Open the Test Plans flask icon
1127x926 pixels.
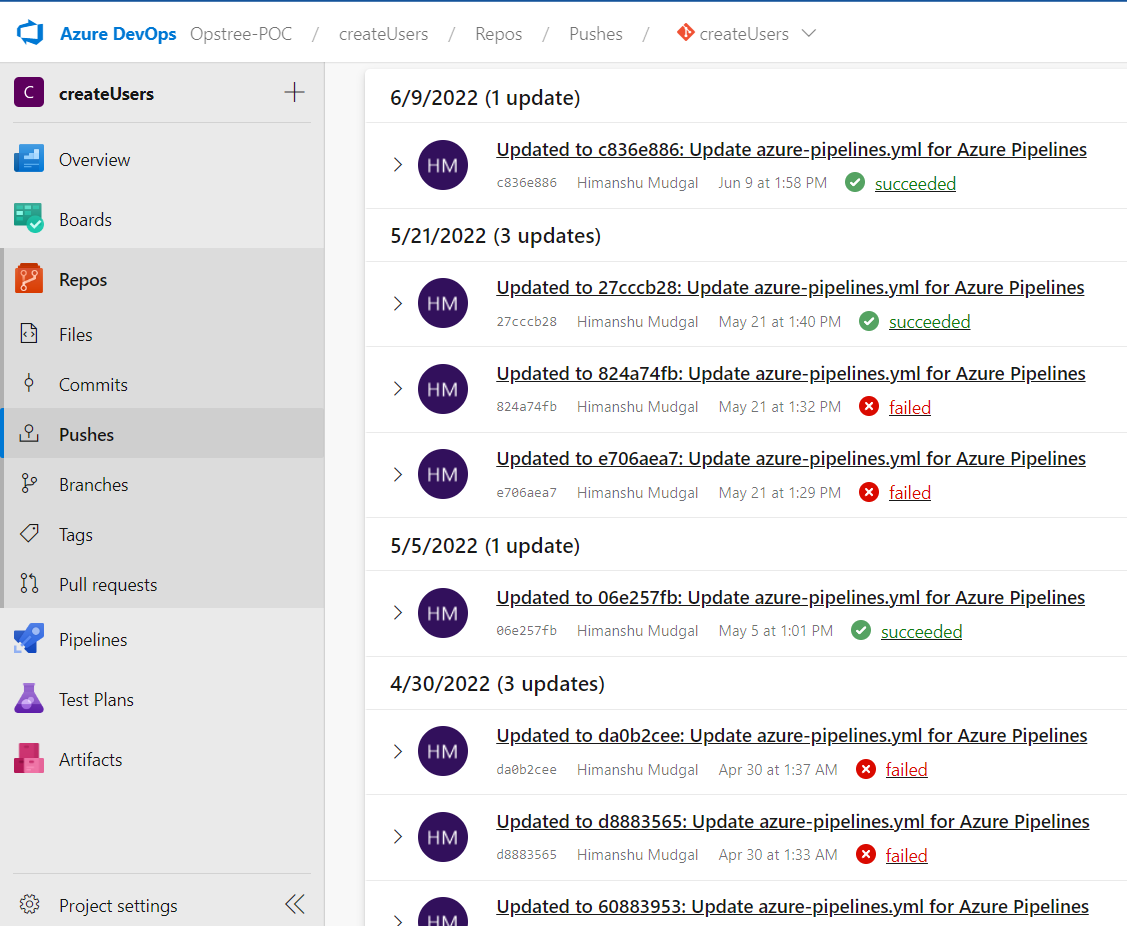point(29,699)
